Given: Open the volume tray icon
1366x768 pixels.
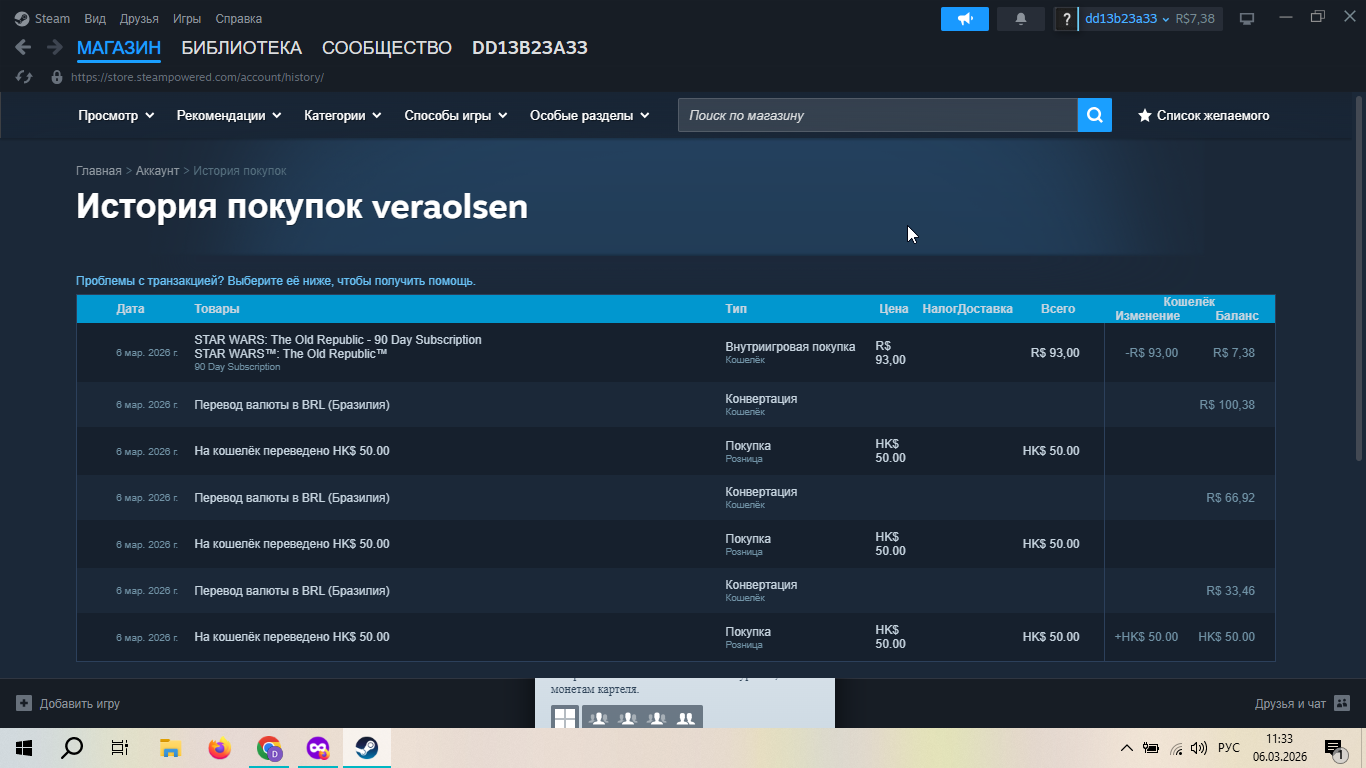Looking at the screenshot, I should tap(1199, 748).
